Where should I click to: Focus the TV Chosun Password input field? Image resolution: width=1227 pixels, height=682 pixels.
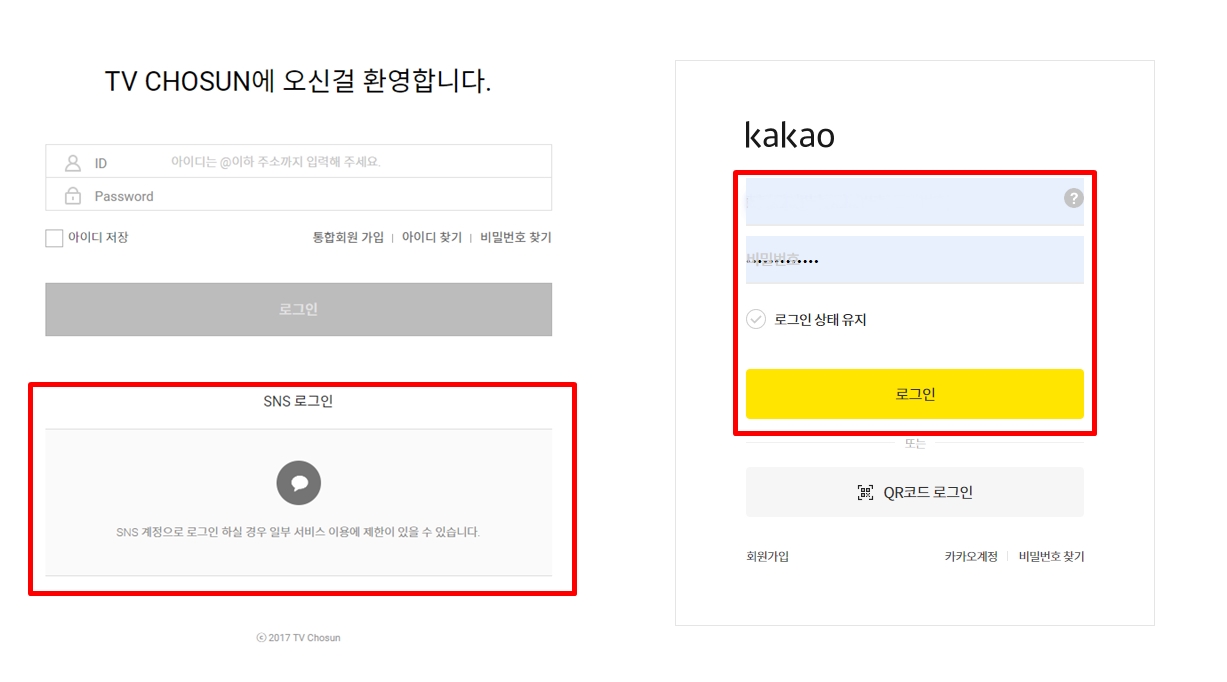click(x=298, y=195)
